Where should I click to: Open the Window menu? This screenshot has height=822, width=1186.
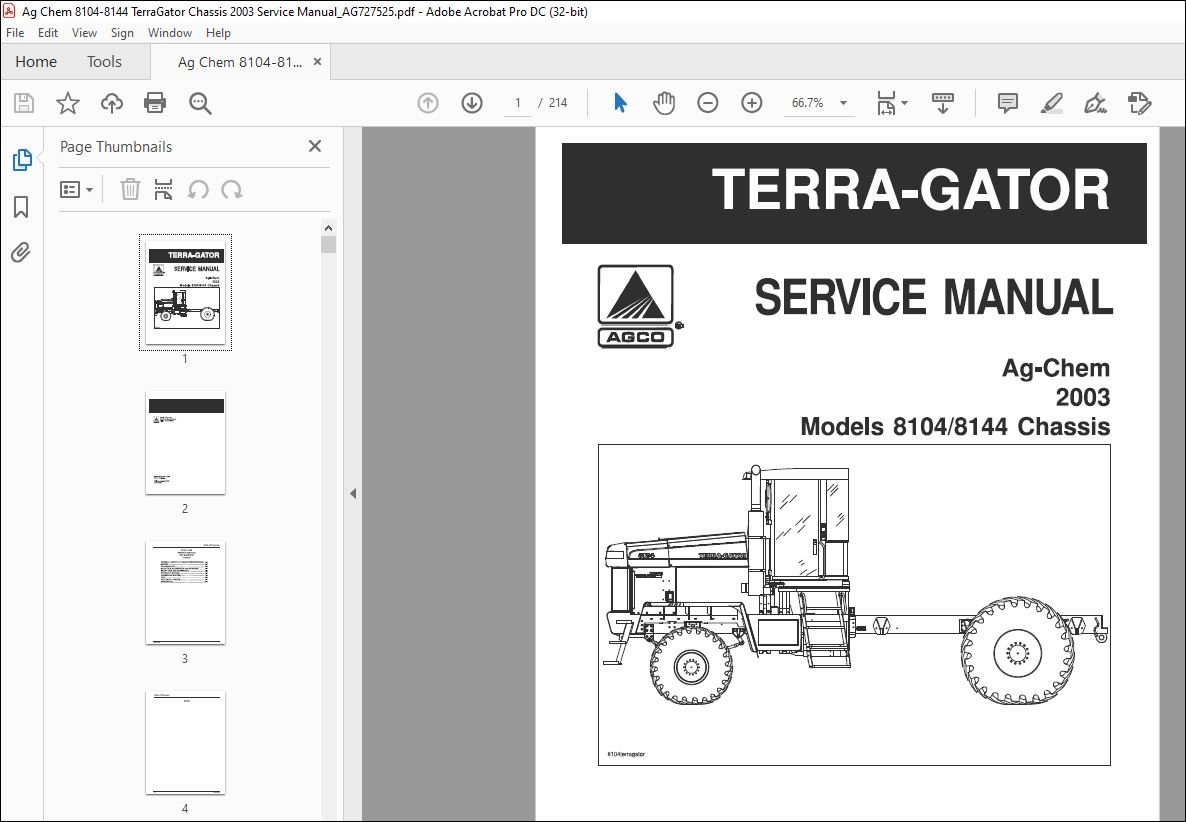tap(169, 33)
